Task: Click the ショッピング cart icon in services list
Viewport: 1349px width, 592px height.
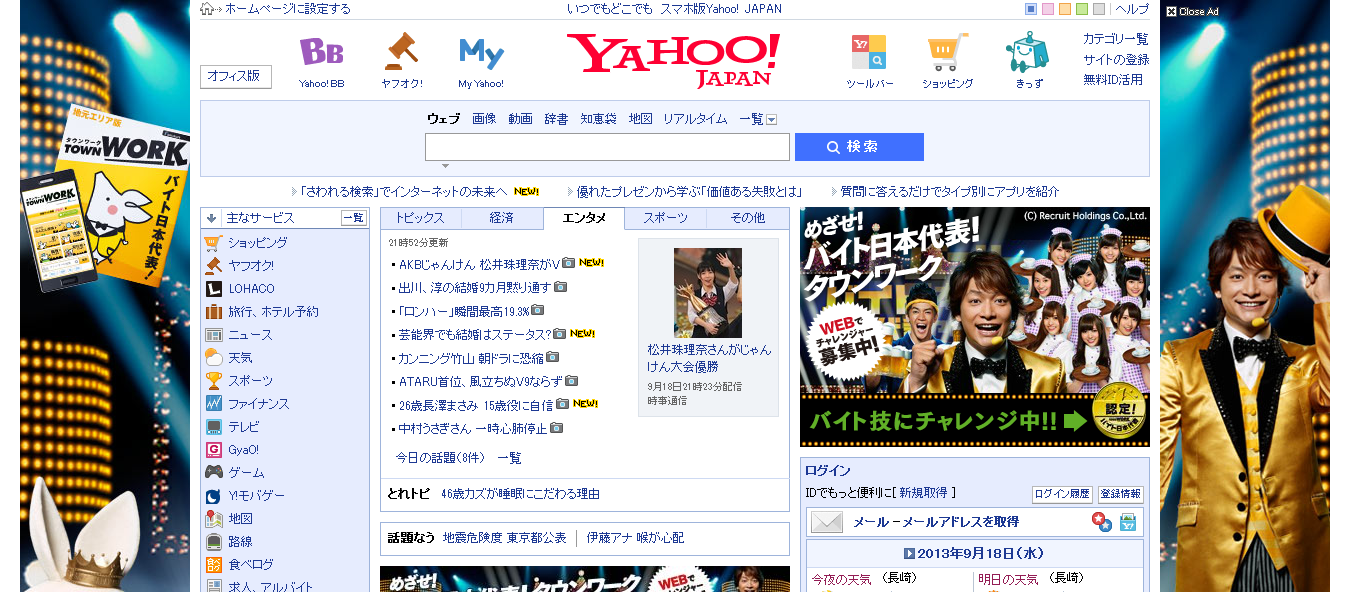Action: point(213,243)
